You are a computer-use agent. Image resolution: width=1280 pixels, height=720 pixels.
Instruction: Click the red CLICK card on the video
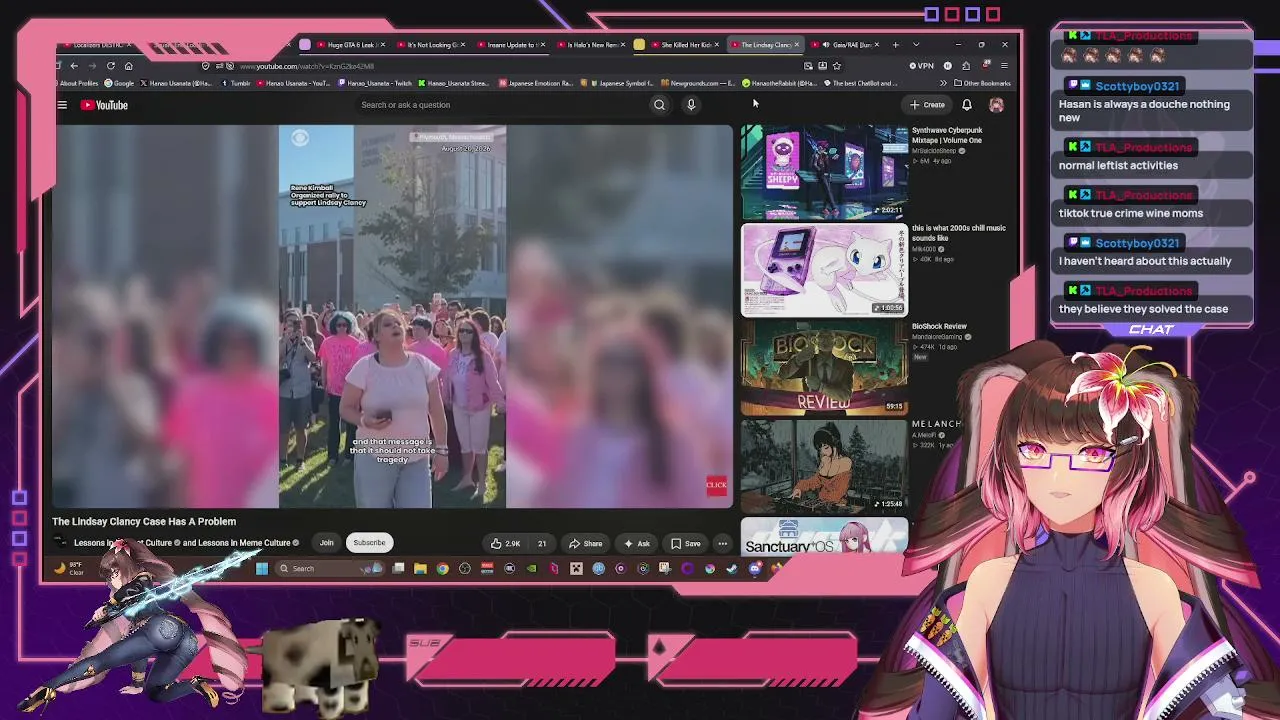tap(716, 486)
